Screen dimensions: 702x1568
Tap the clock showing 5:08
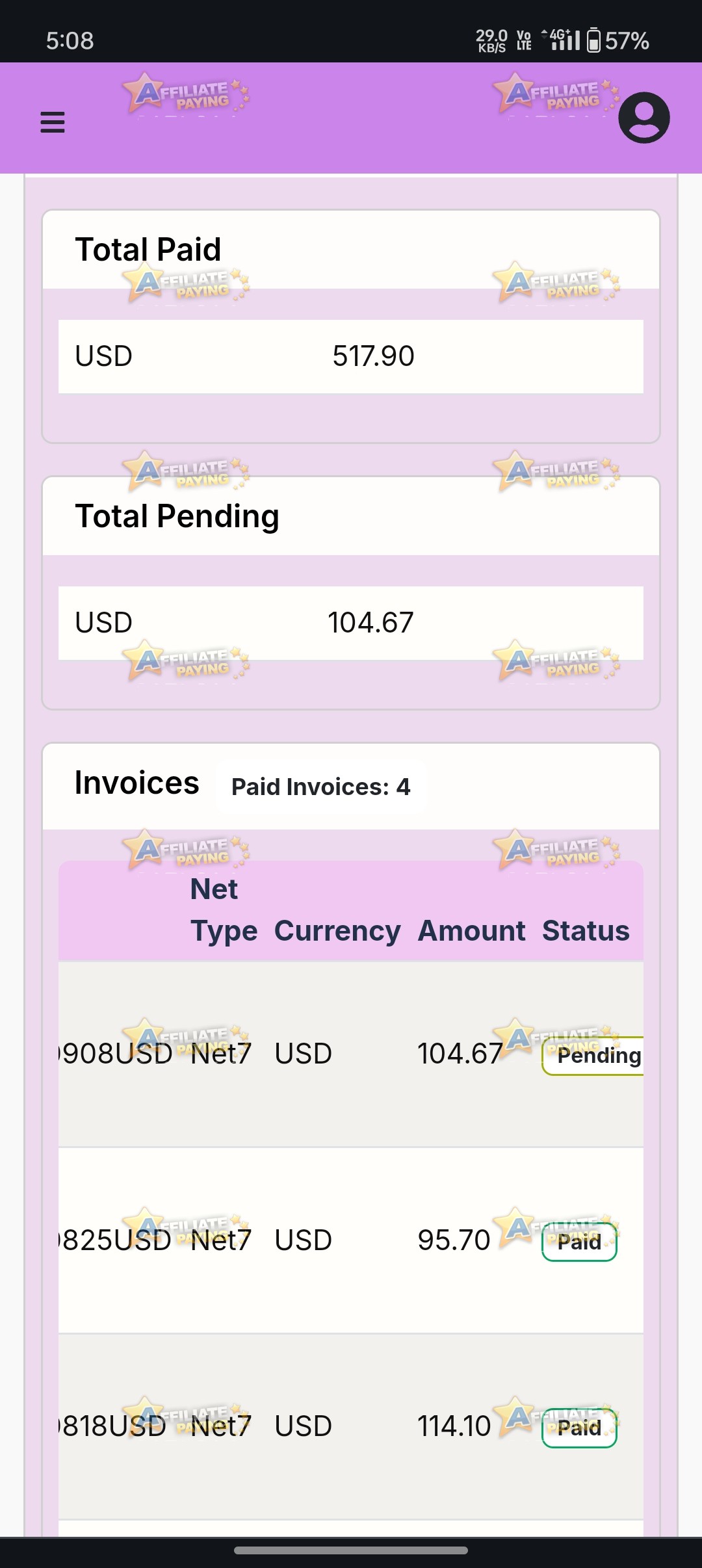[70, 41]
